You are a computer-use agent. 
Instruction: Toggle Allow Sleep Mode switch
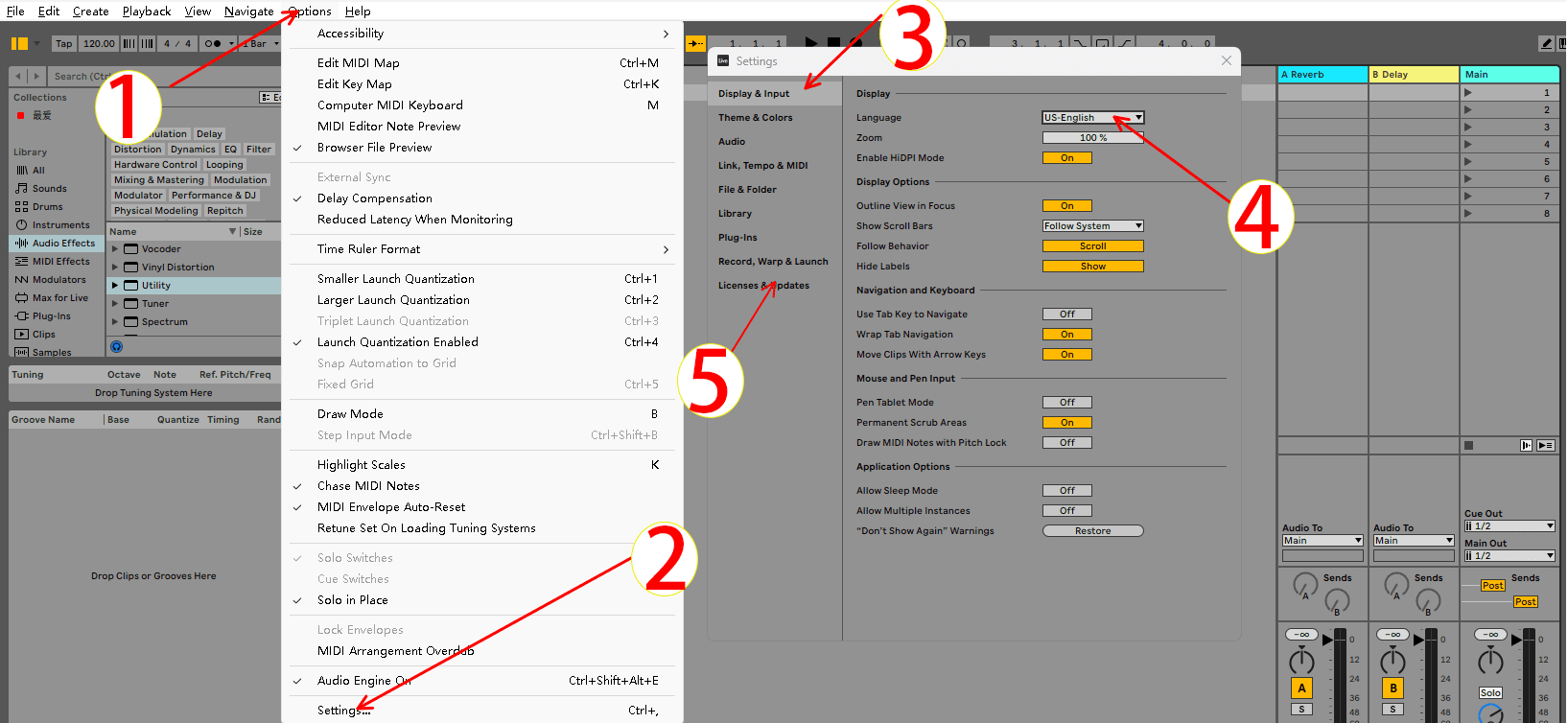pos(1067,491)
